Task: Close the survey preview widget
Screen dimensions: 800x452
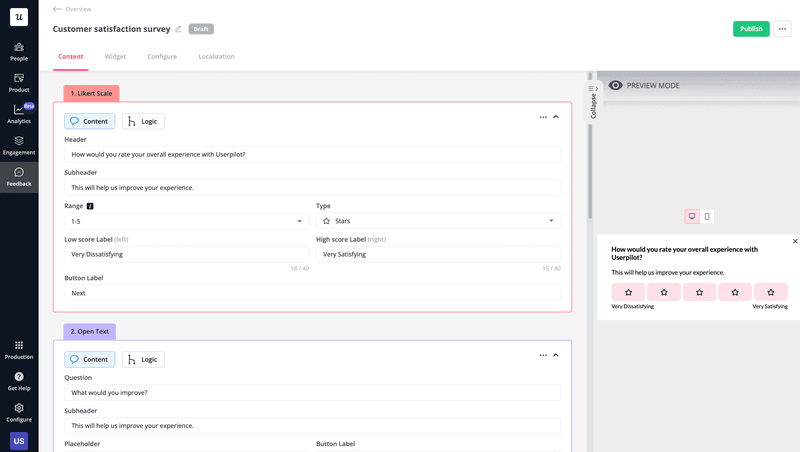Action: tap(795, 241)
